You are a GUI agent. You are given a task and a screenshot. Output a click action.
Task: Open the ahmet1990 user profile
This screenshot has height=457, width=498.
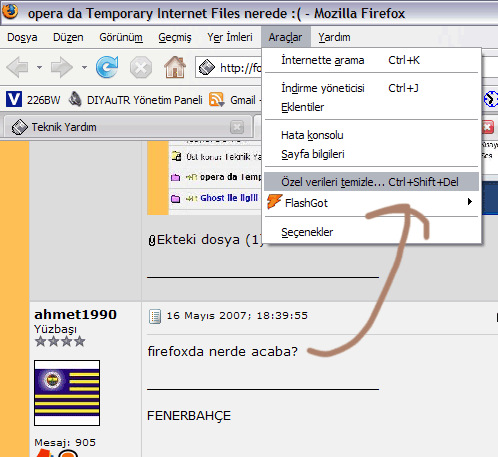(x=75, y=314)
